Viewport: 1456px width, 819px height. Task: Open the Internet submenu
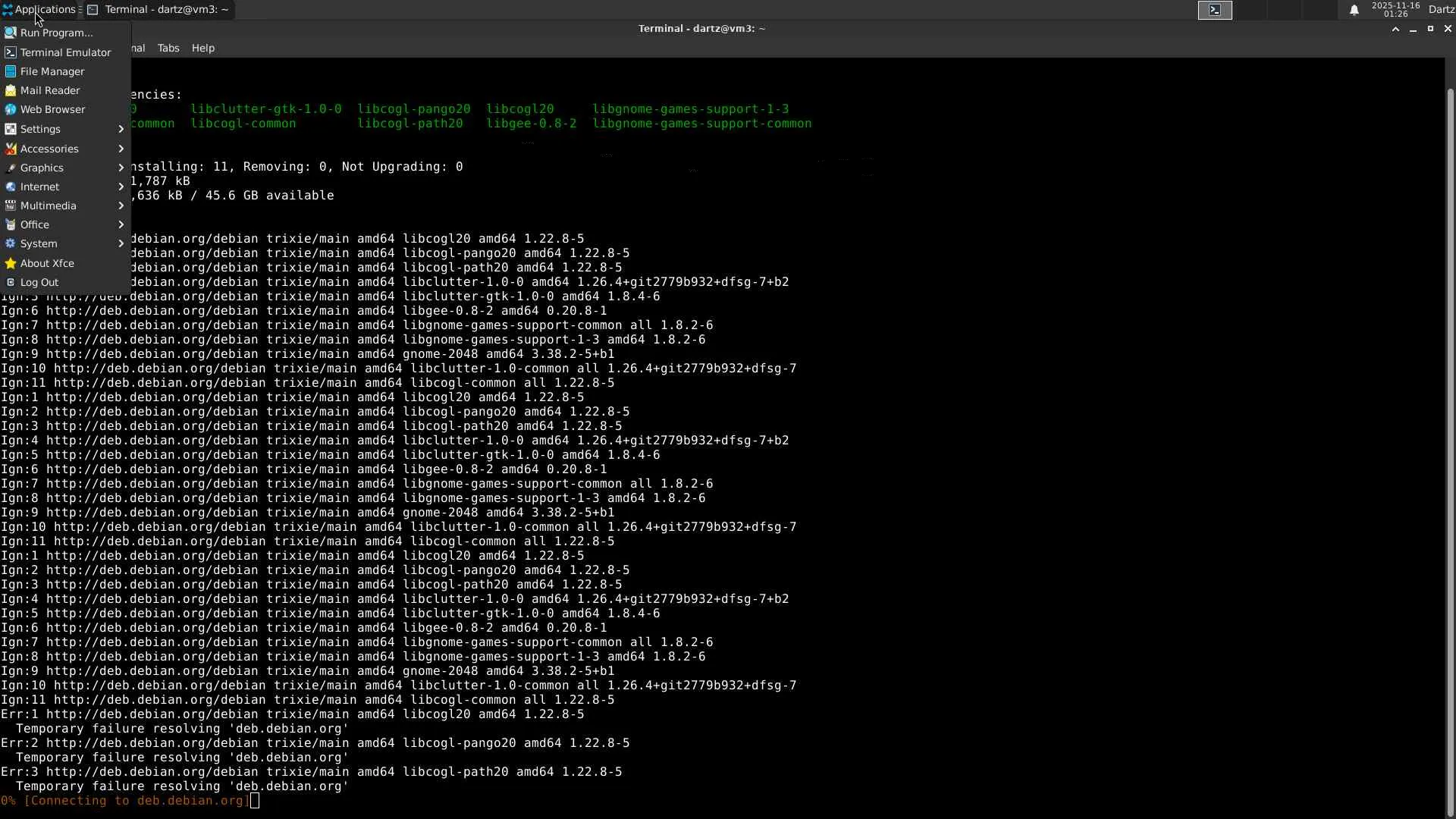click(39, 187)
